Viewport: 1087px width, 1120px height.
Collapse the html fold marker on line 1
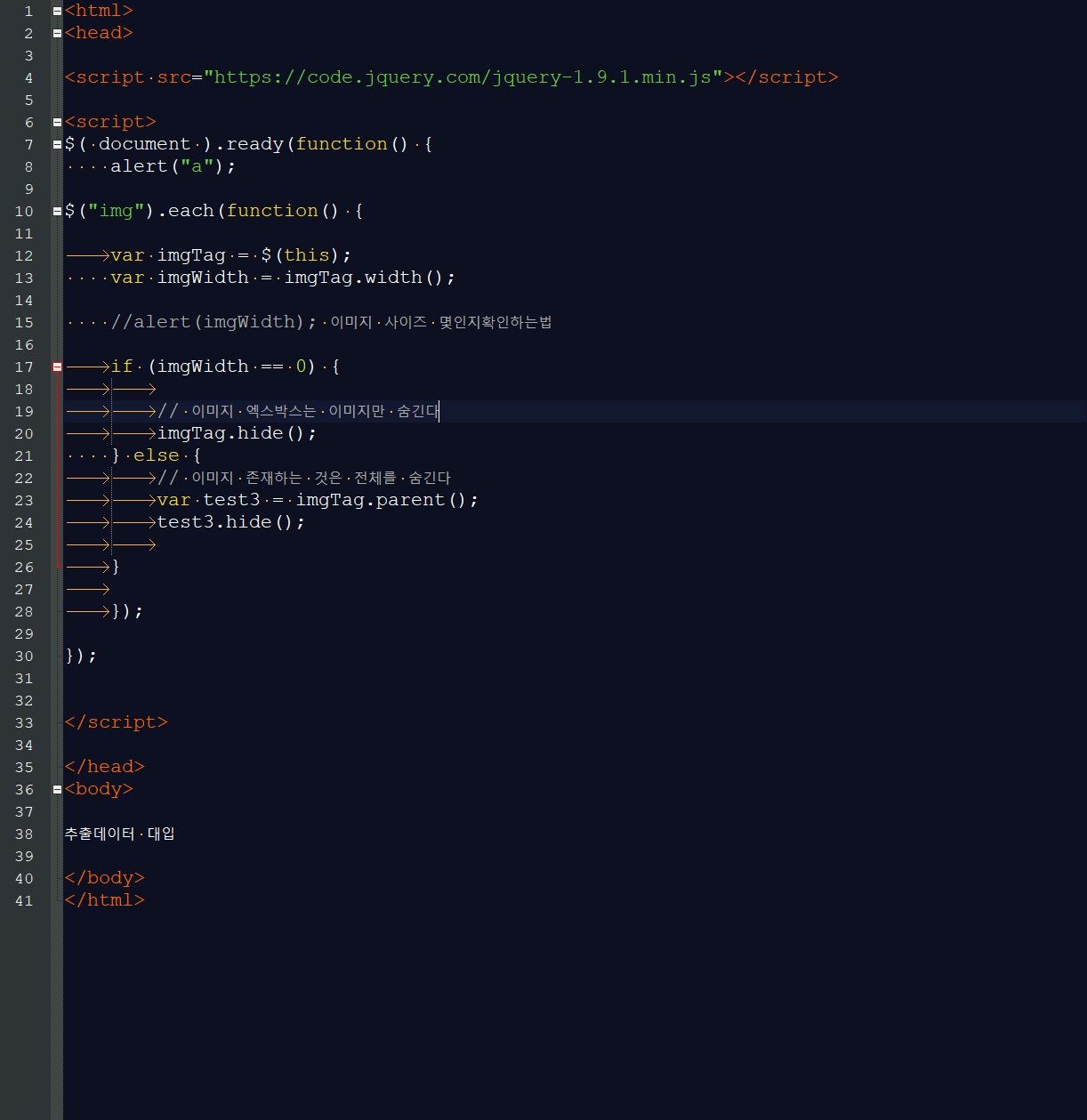coord(57,11)
